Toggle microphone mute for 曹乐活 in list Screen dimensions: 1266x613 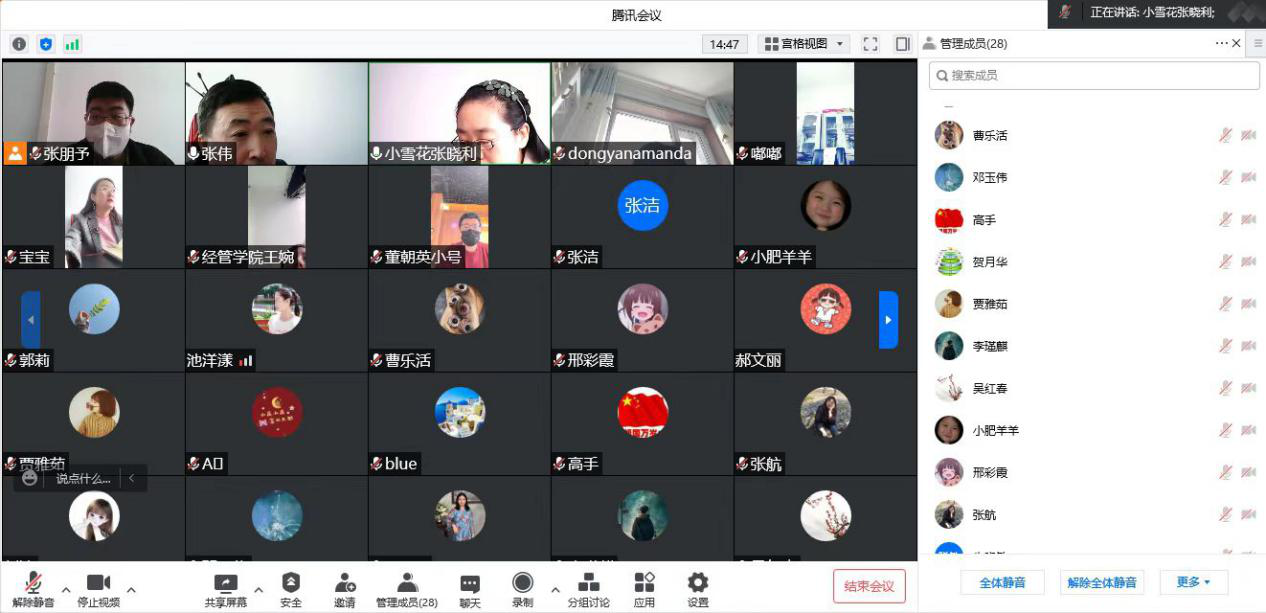coord(1225,135)
